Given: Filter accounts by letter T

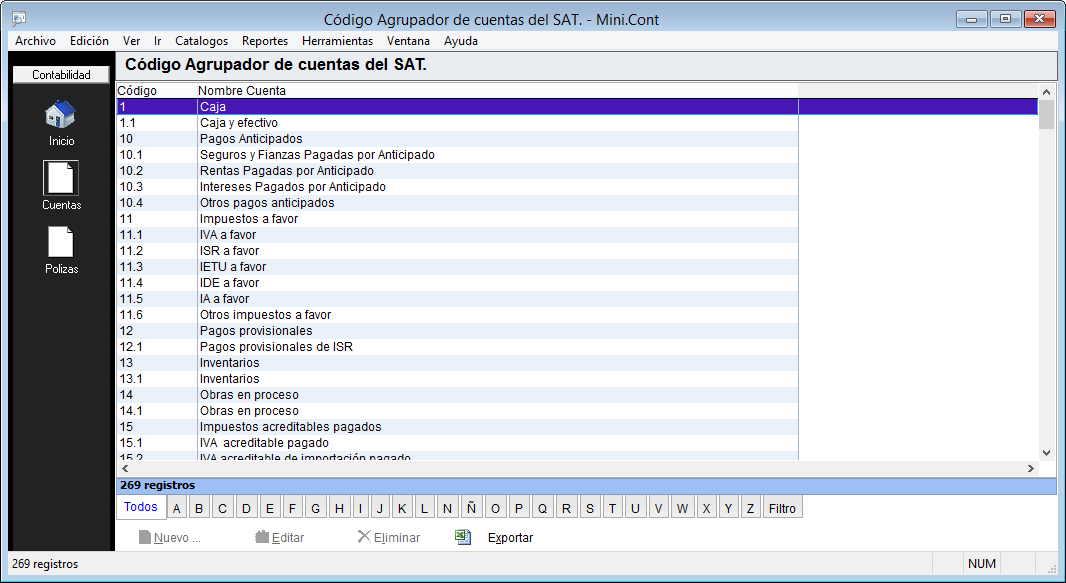Looking at the screenshot, I should (x=613, y=508).
